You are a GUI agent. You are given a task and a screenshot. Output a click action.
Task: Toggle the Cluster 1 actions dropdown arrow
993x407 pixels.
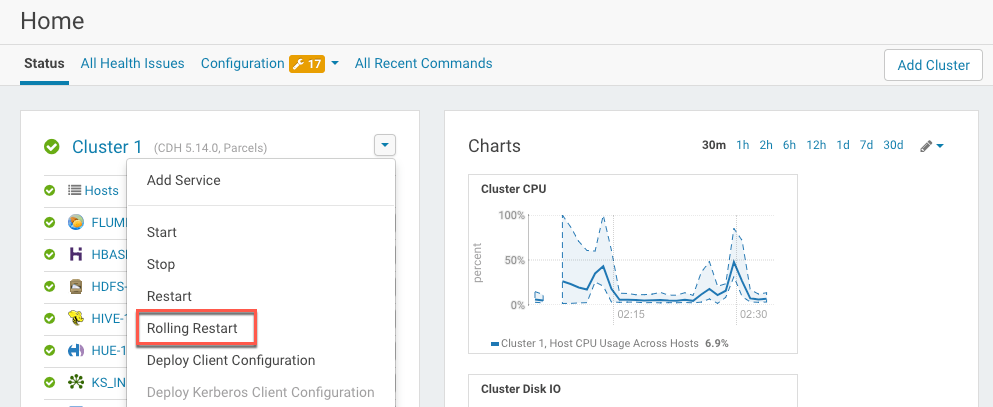[x=385, y=145]
